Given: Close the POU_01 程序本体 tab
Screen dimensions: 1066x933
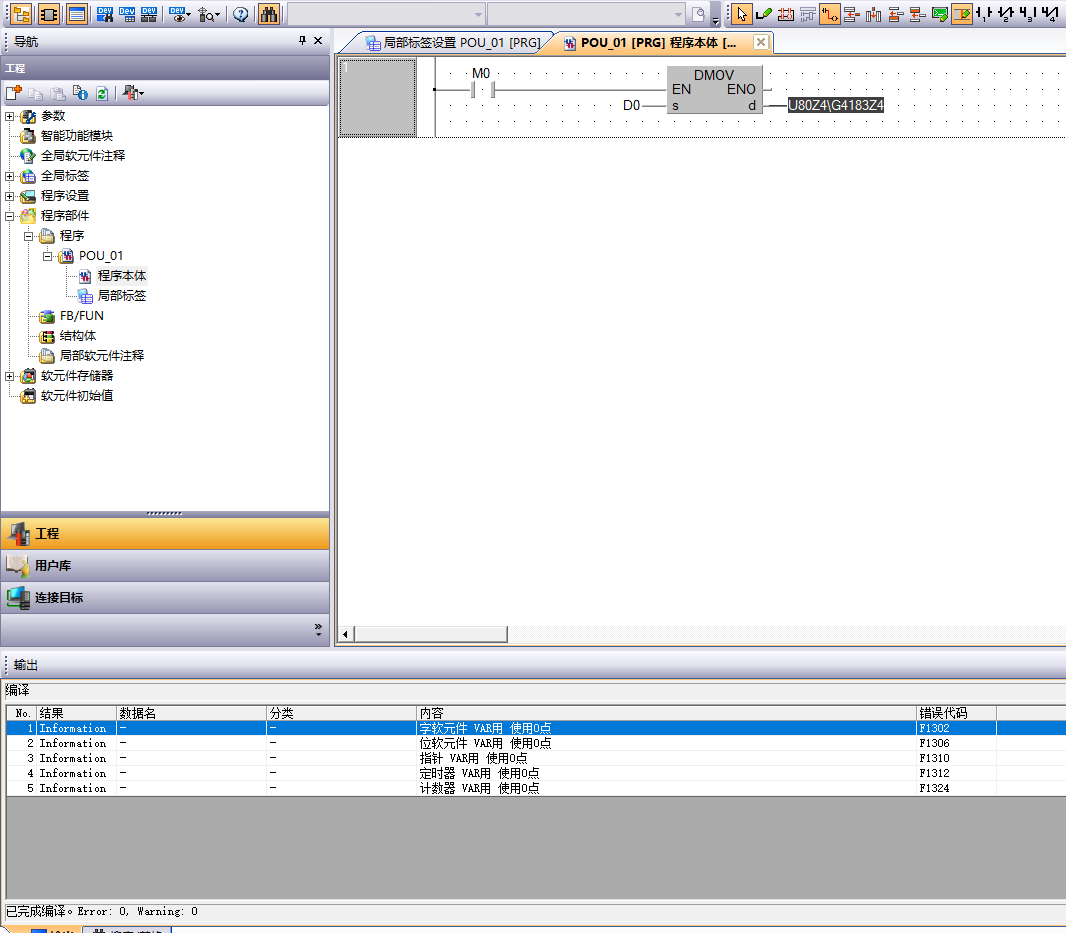Looking at the screenshot, I should click(x=761, y=42).
